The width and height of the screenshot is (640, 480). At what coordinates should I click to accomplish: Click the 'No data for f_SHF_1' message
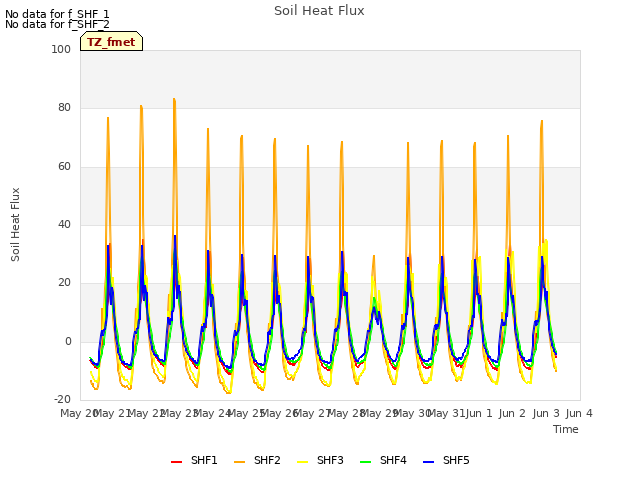pyautogui.click(x=57, y=14)
